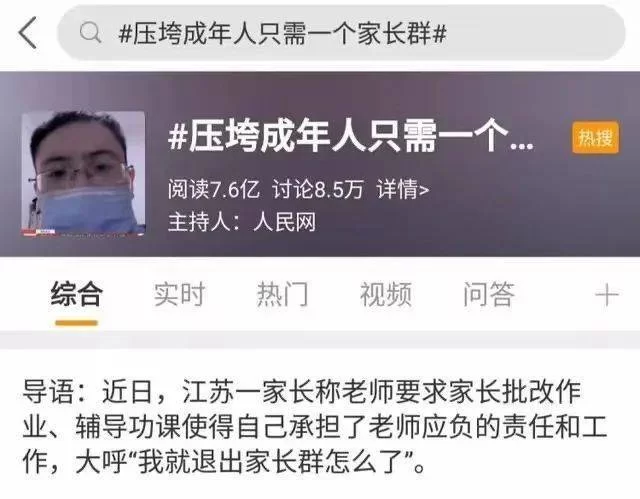640x499 pixels.
Task: Click the 阅读7.6亿 read count
Action: click(213, 189)
